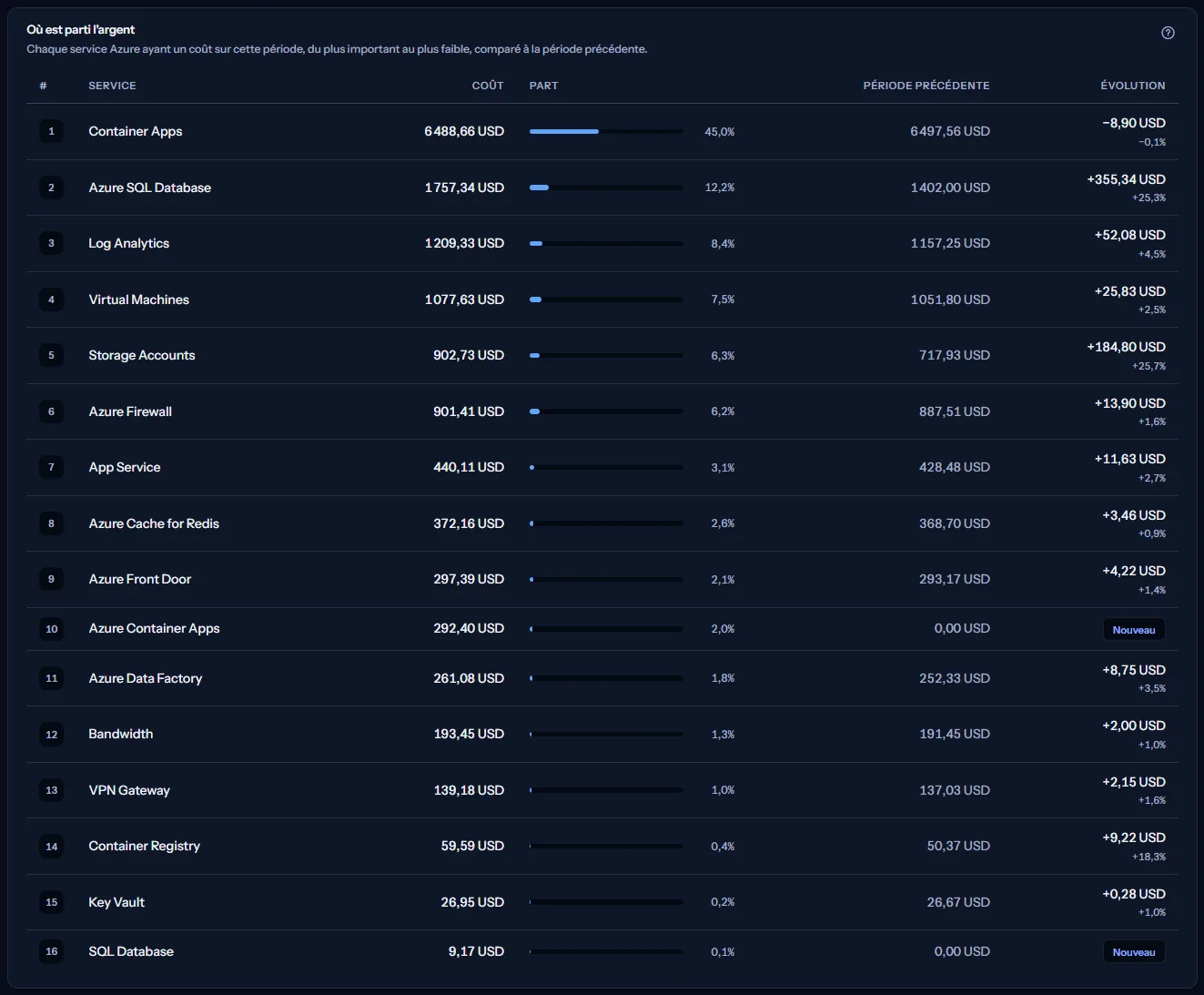Click the −8,90 USD evolution value

(x=1134, y=123)
